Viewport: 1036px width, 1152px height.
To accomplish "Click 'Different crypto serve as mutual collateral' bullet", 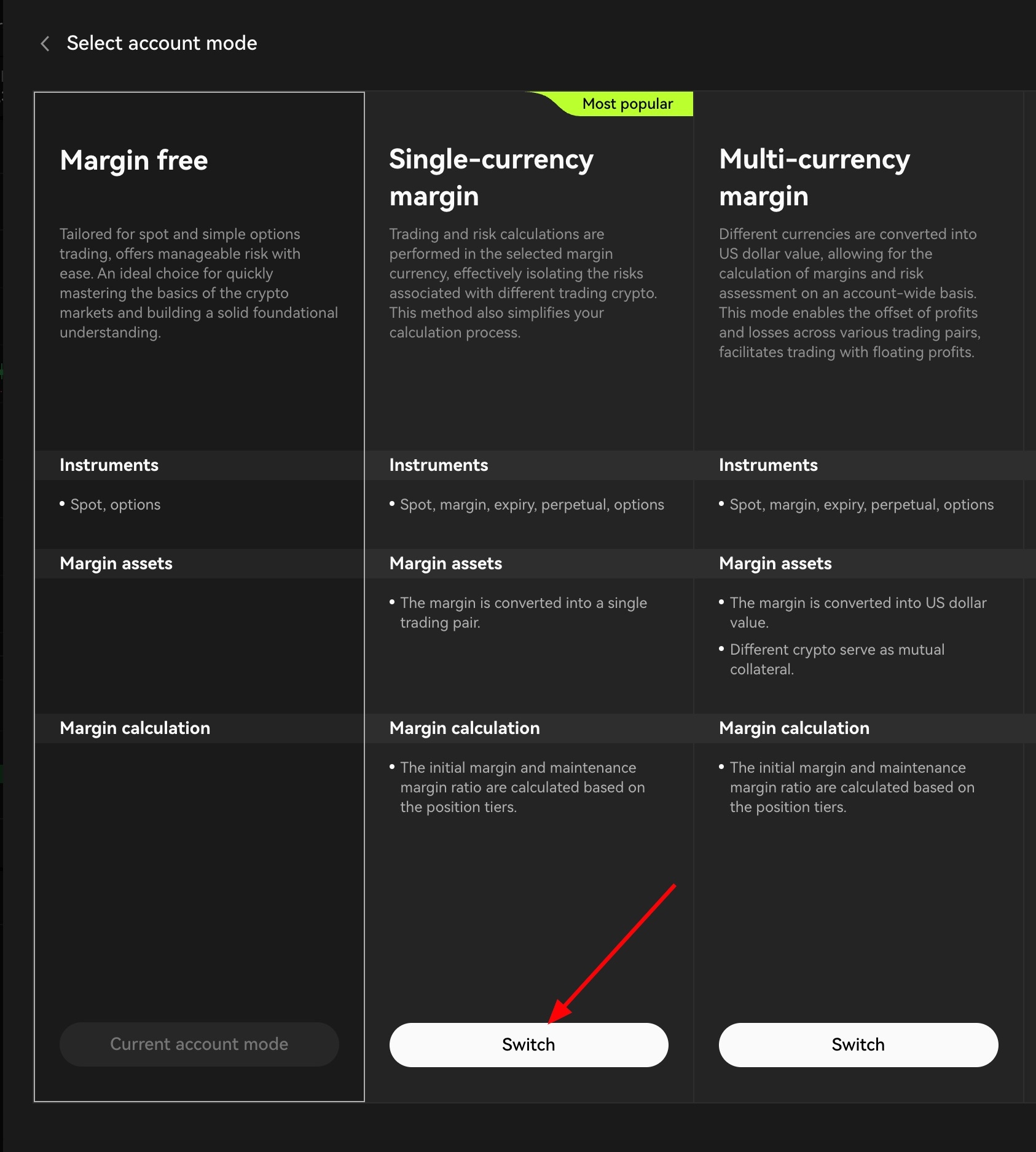I will [x=836, y=660].
